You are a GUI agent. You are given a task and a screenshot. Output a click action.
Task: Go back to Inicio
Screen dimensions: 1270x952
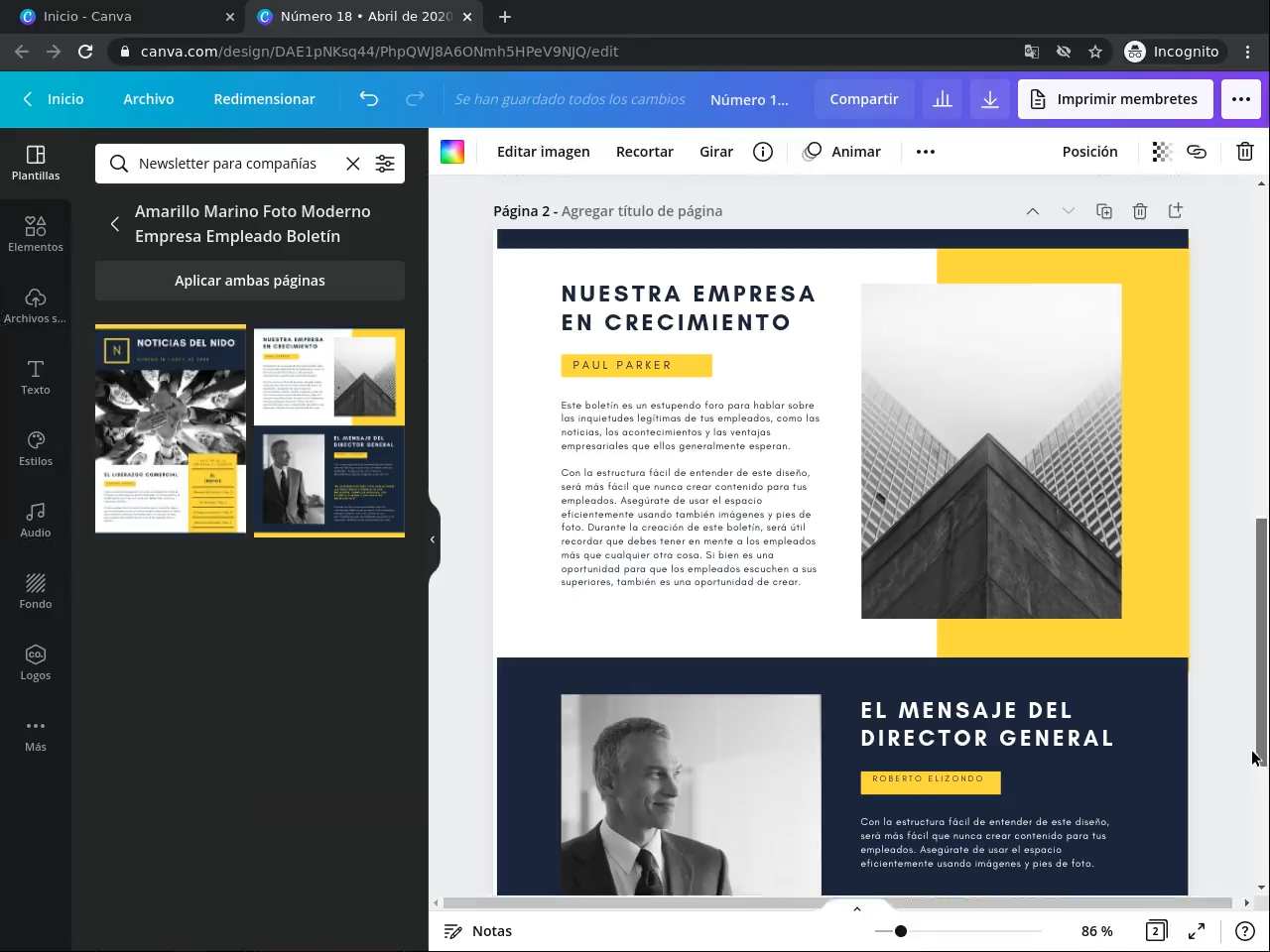(54, 99)
